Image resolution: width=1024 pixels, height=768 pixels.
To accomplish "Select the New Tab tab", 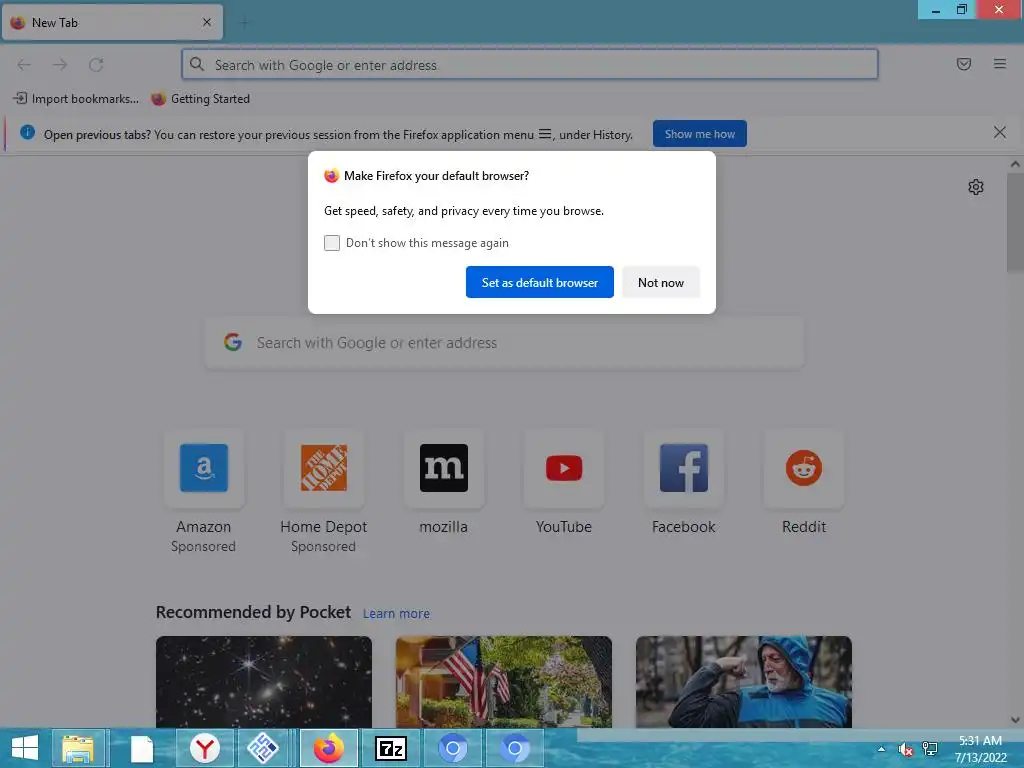I will pyautogui.click(x=112, y=23).
